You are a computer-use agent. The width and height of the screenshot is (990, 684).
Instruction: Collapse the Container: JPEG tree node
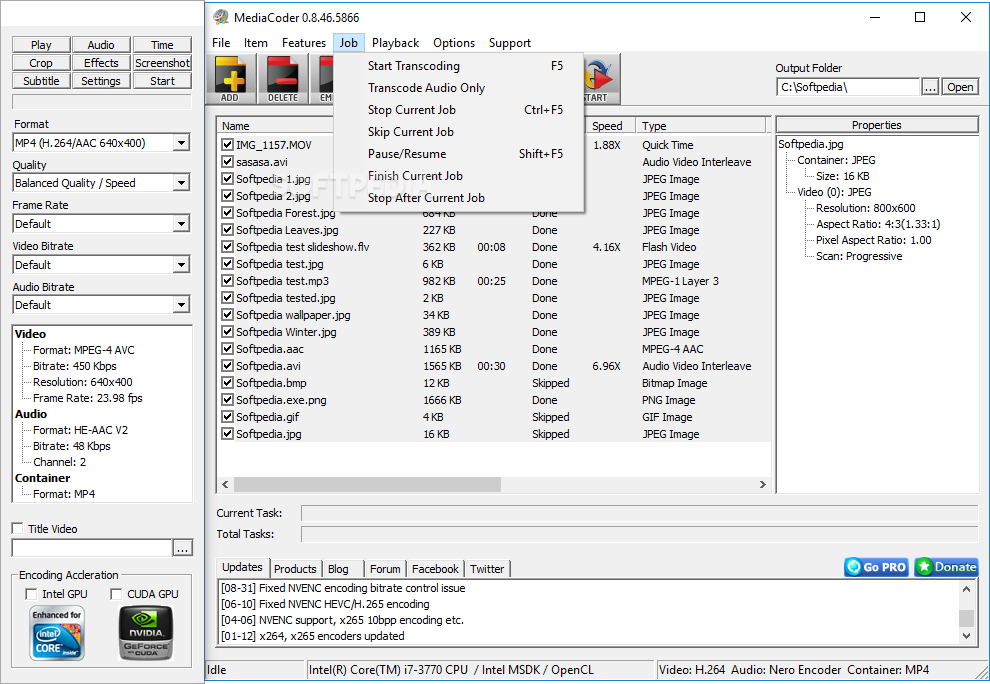tap(836, 160)
